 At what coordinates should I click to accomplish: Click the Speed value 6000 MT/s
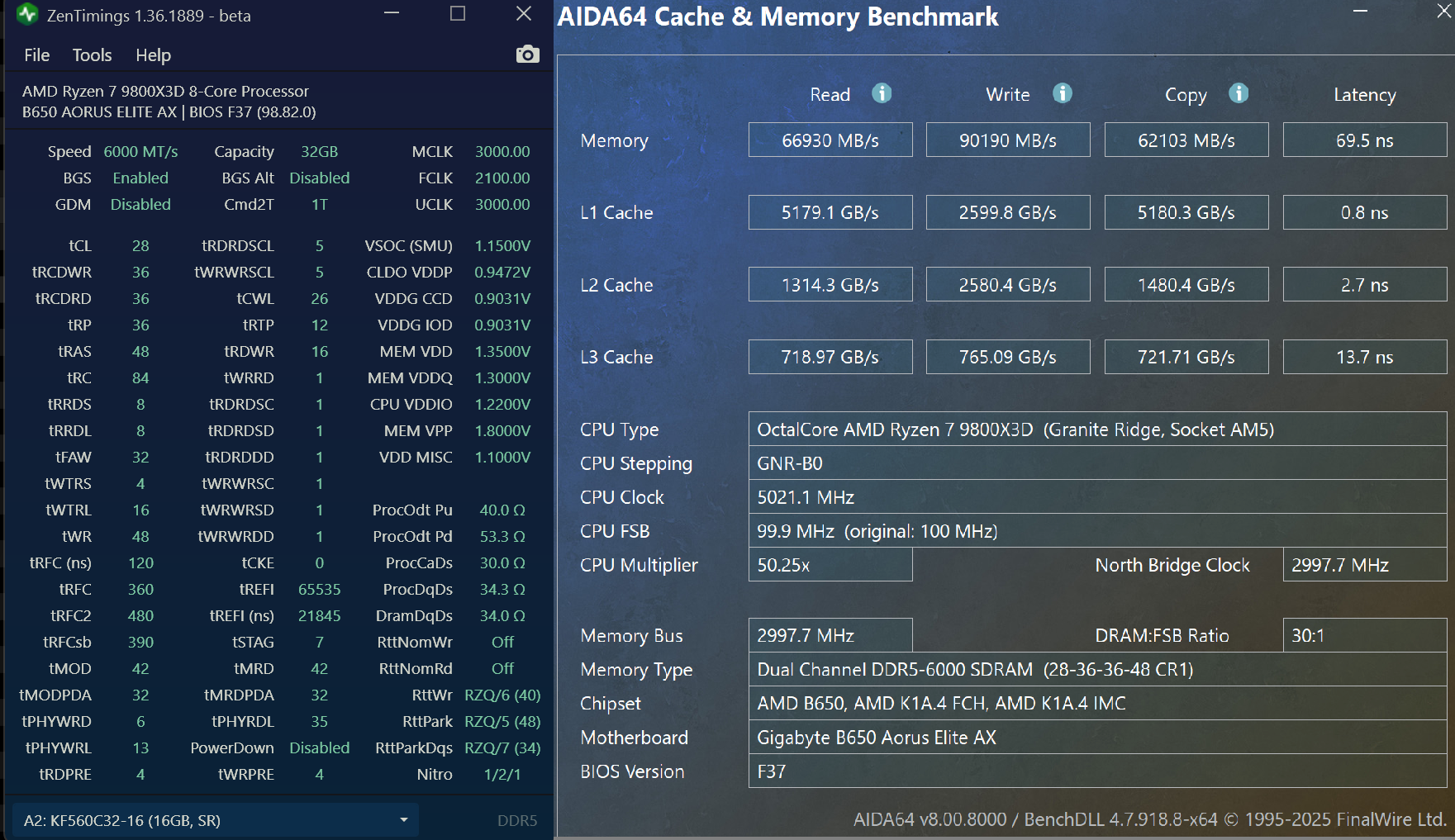coord(140,151)
